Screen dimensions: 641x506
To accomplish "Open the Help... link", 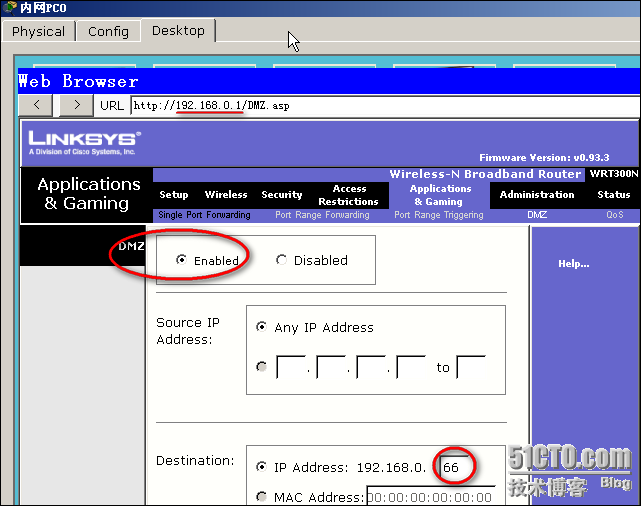I will pyautogui.click(x=574, y=264).
